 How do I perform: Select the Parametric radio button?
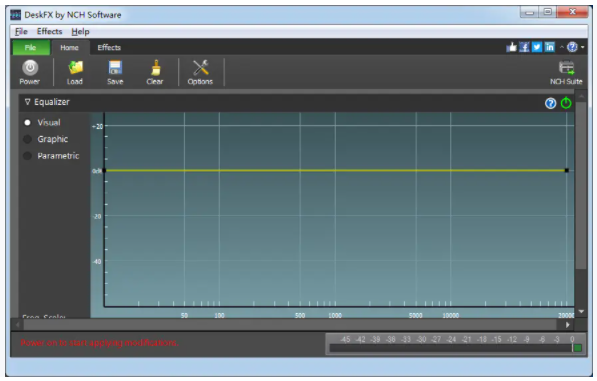tap(27, 156)
